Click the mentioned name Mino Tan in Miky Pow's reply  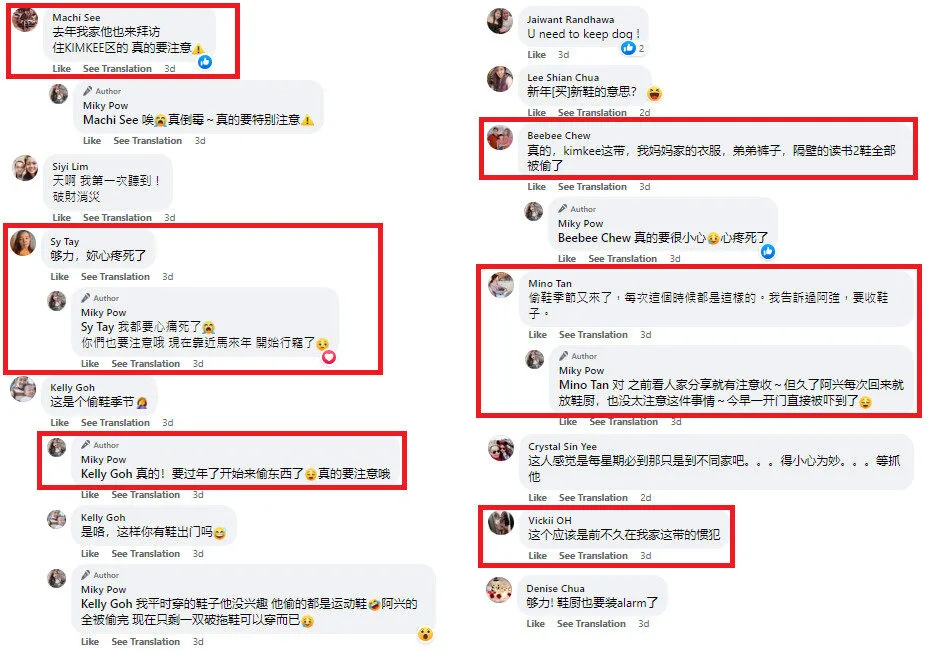coord(583,385)
